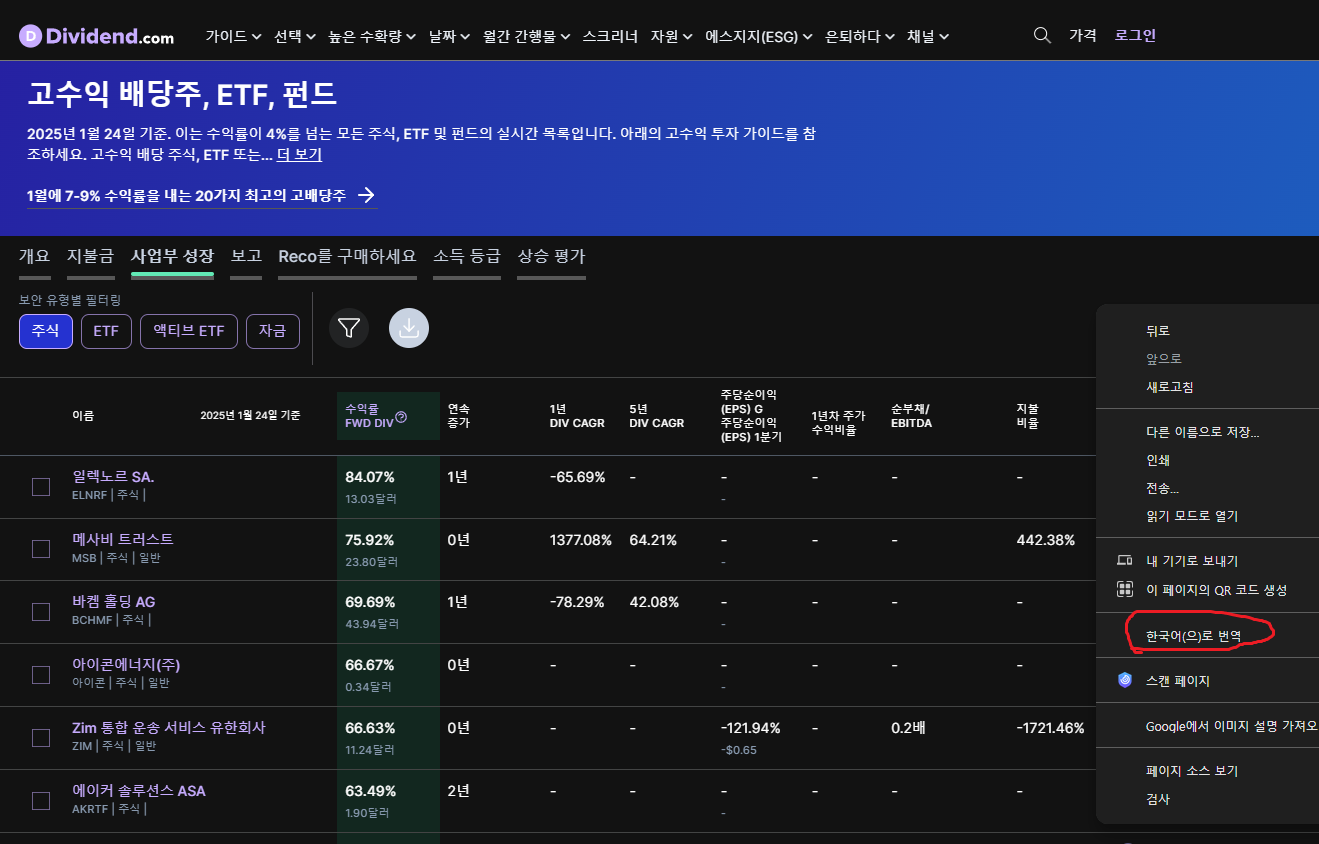
Task: Expand the 날짜 navigation dropdown
Action: tap(449, 36)
